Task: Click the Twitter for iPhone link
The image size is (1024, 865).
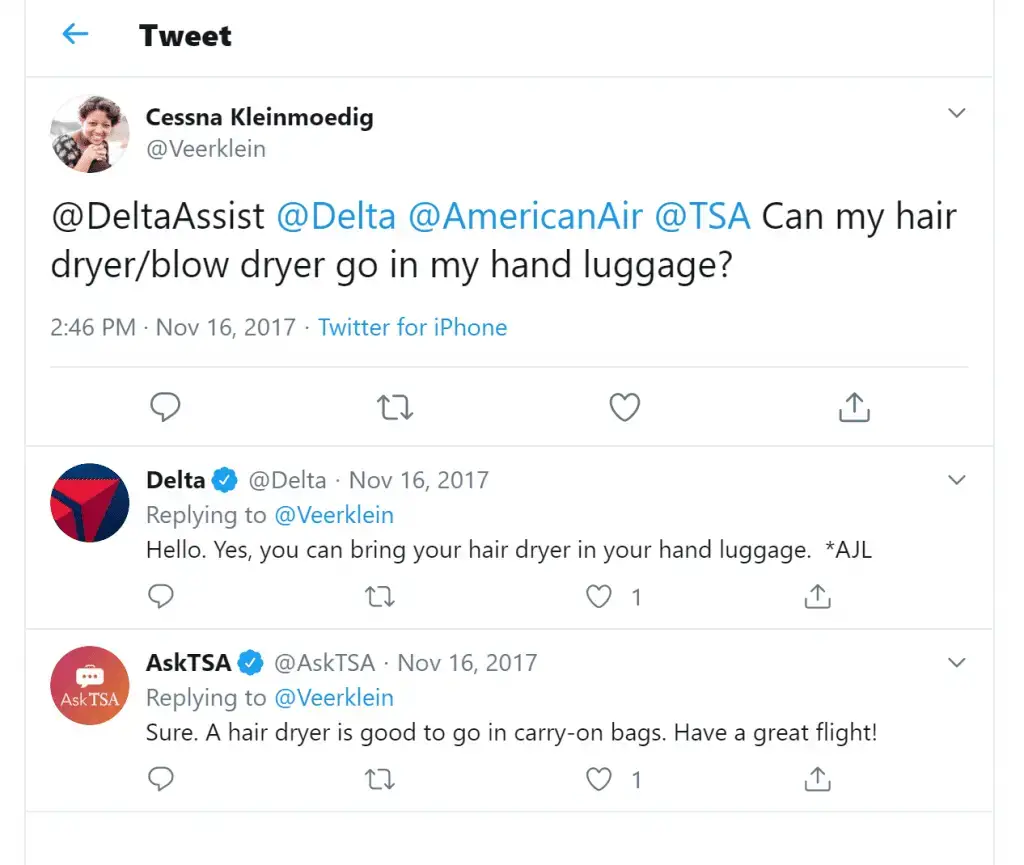Action: pyautogui.click(x=412, y=327)
